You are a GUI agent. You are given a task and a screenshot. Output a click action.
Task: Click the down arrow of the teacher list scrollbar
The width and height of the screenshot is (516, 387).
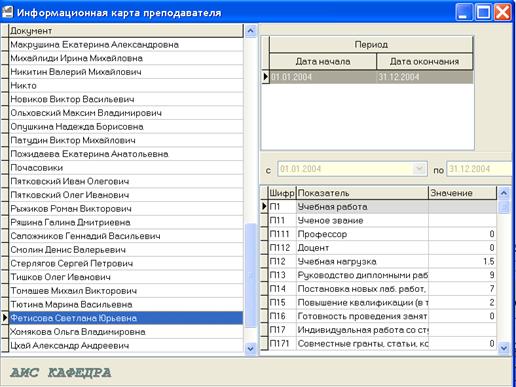pos(250,349)
